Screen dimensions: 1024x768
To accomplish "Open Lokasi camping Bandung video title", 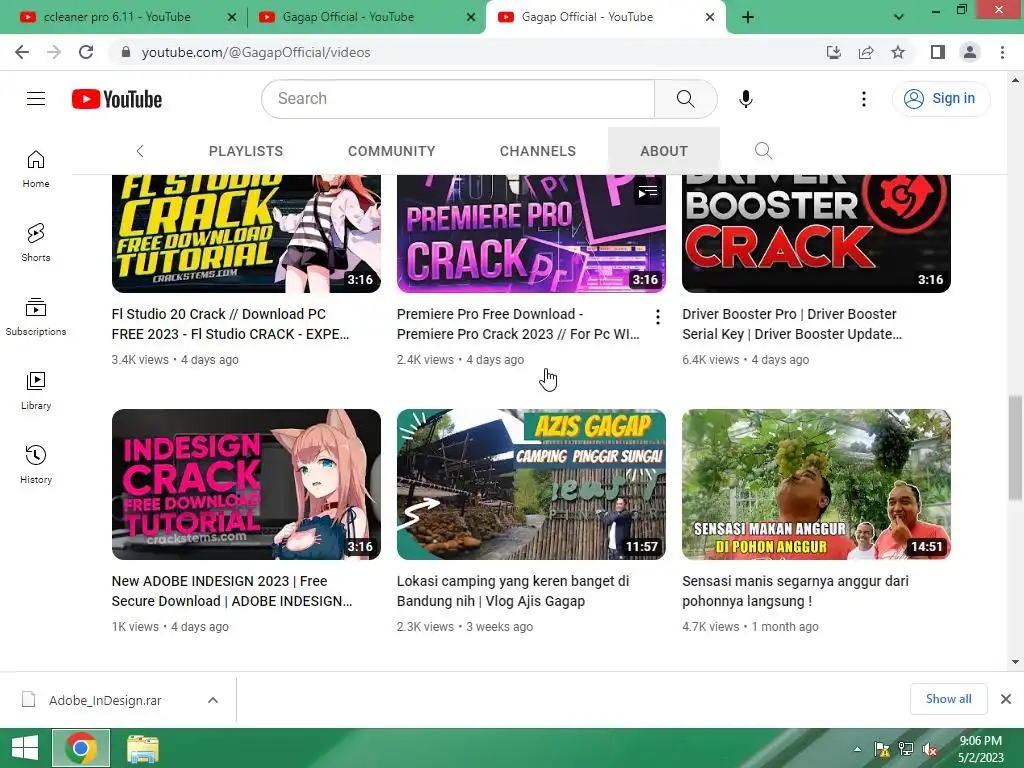I will pyautogui.click(x=513, y=591).
